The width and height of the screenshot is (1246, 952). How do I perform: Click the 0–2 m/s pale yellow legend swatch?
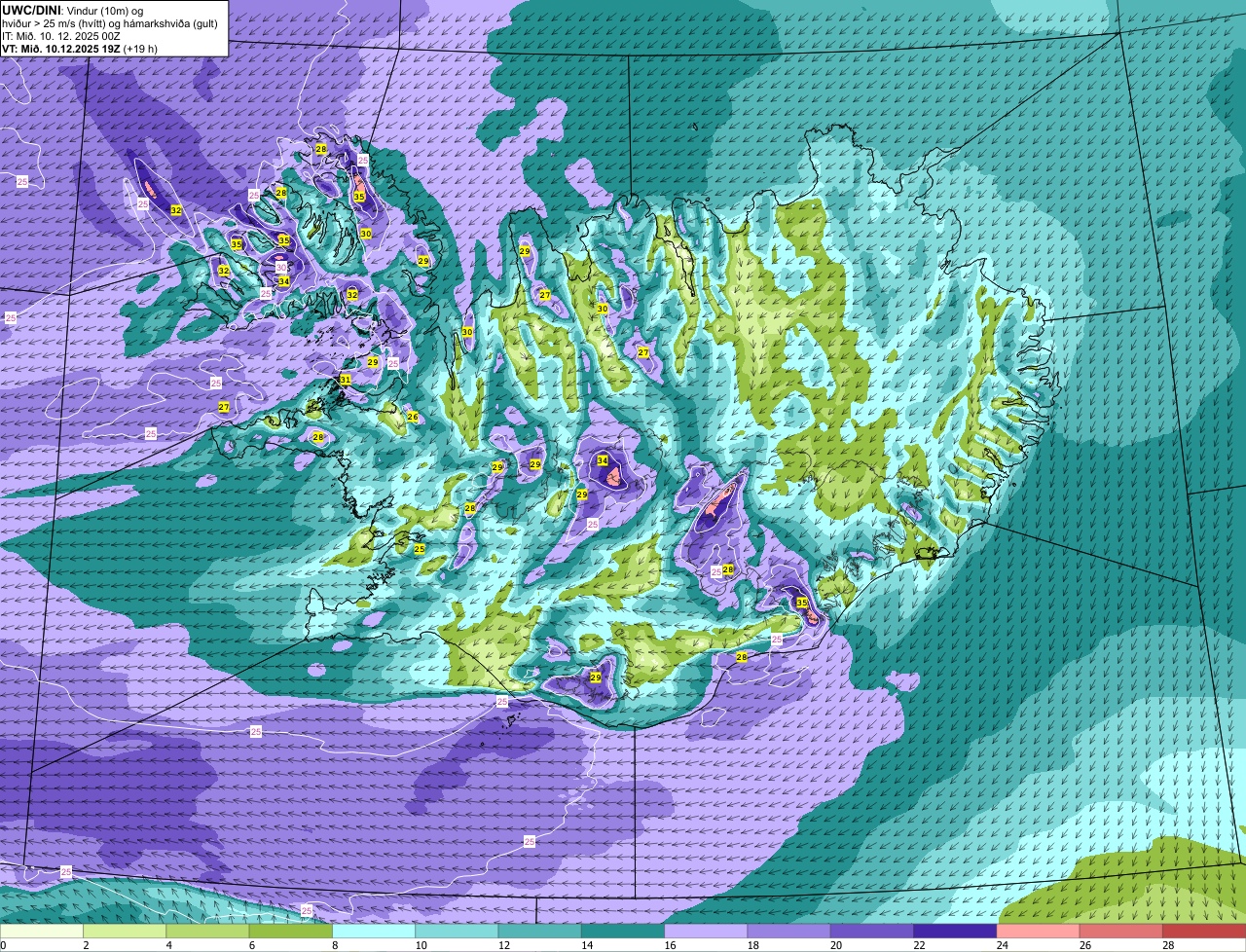pos(42,931)
